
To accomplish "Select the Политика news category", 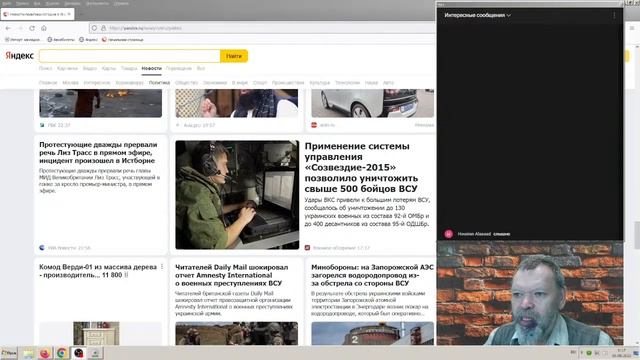I will pos(159,83).
